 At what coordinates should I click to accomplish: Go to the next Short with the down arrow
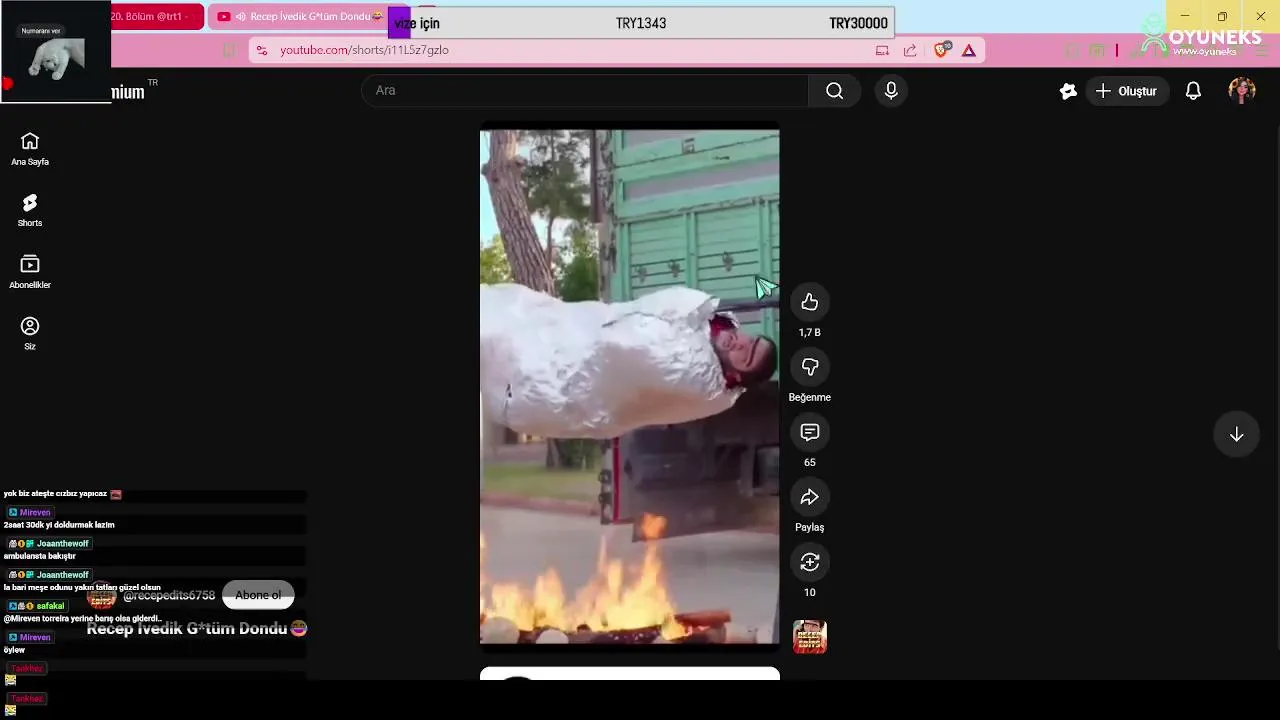(1237, 434)
